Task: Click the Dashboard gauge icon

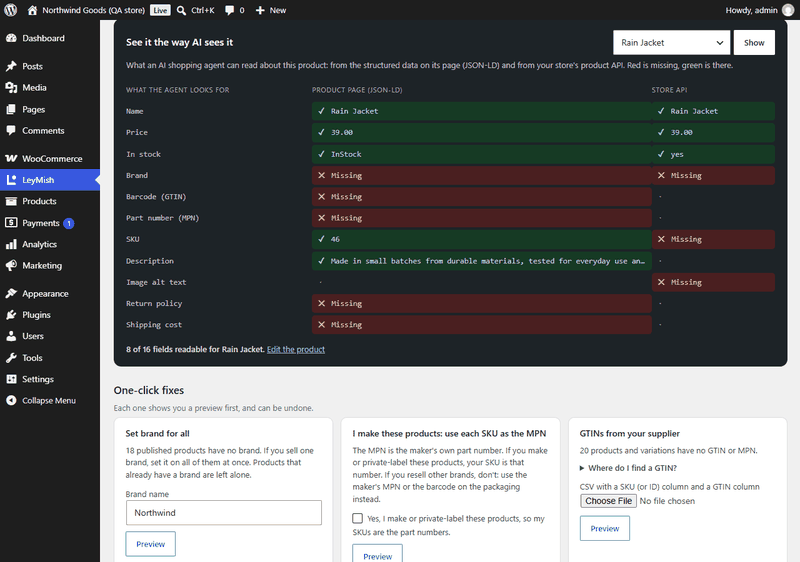Action: [x=11, y=38]
